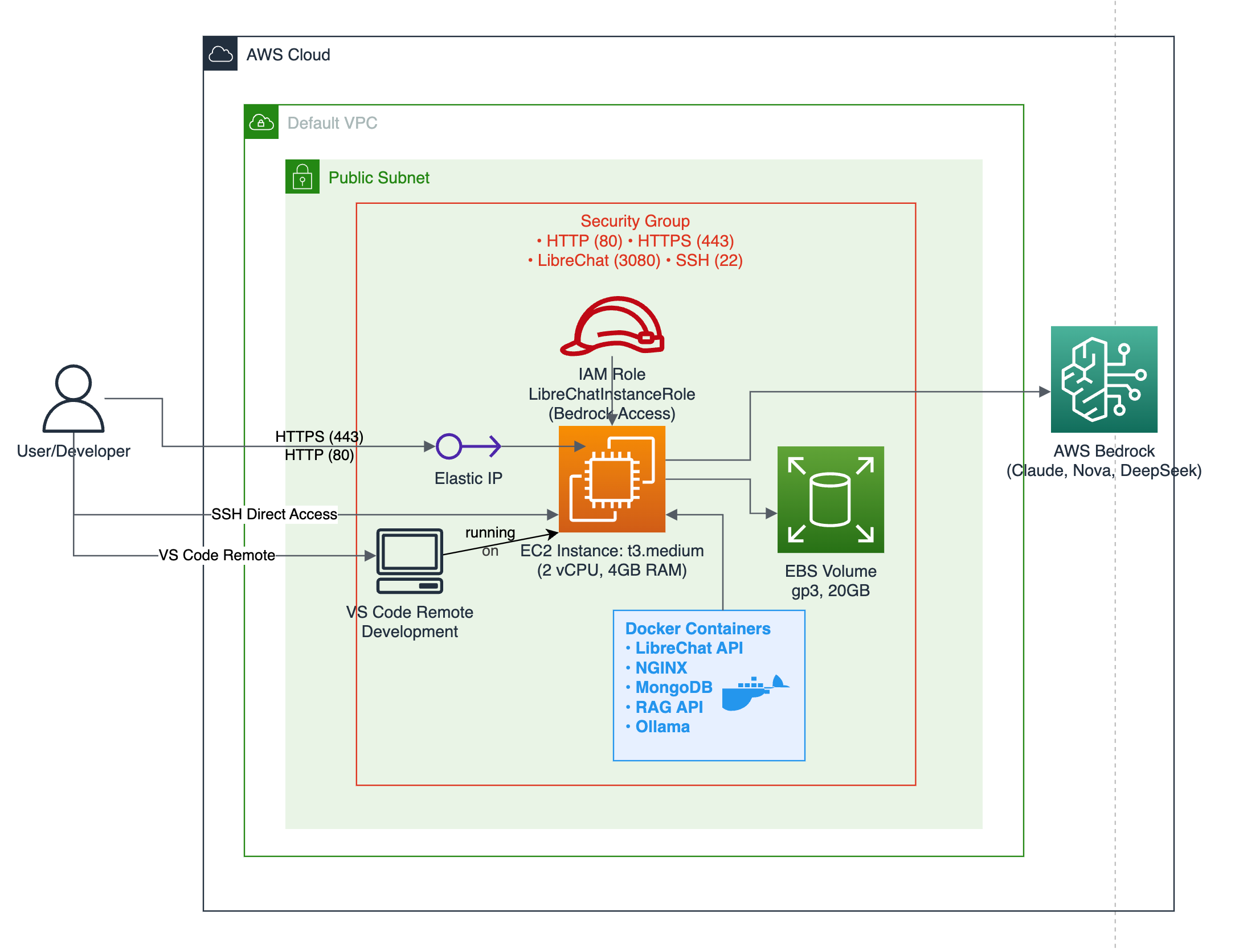
Task: Click the LibreChat (3080) • SSH (22) port line
Action: (x=635, y=260)
